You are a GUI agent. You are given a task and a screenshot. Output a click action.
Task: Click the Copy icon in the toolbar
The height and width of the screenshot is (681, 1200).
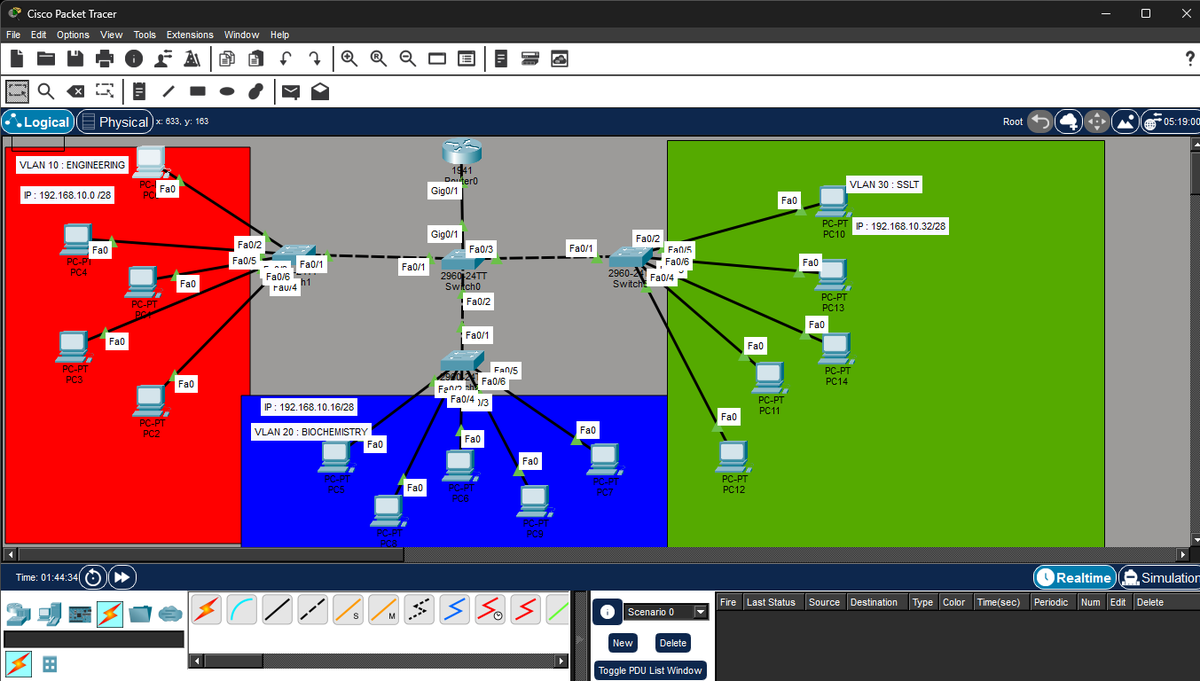tap(227, 59)
